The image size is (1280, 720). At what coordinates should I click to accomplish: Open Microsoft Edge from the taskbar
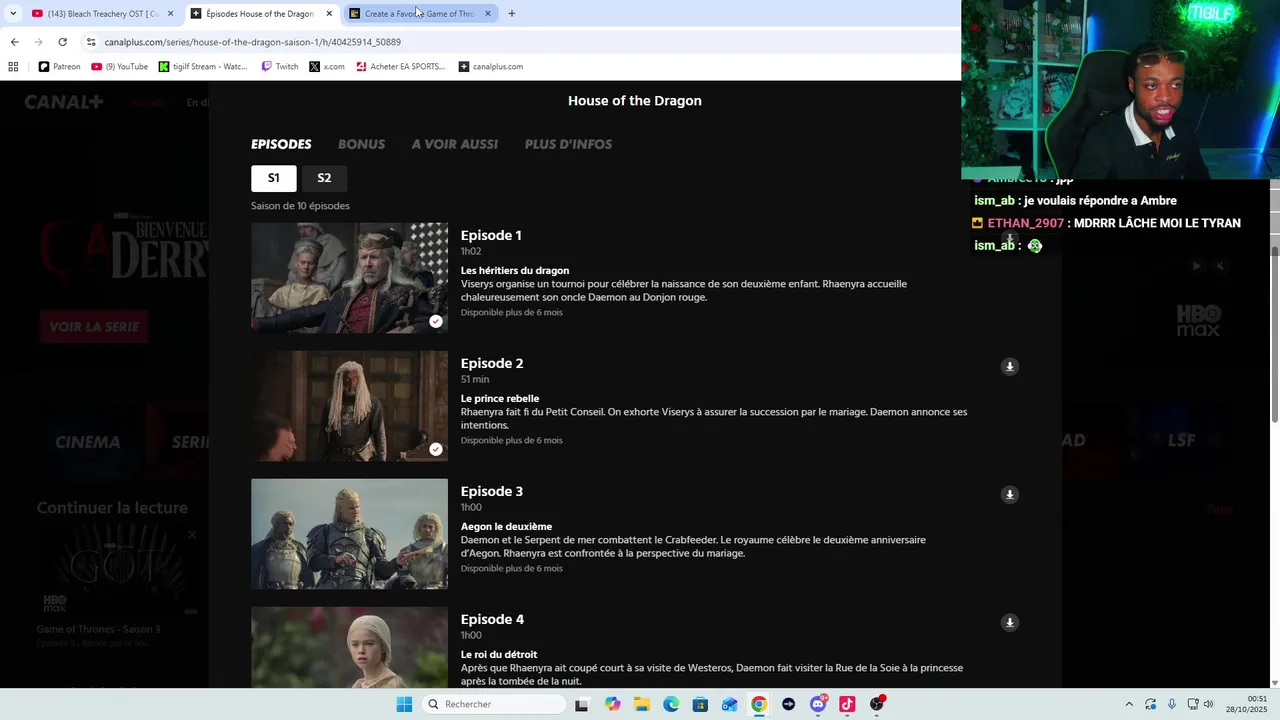(671, 704)
